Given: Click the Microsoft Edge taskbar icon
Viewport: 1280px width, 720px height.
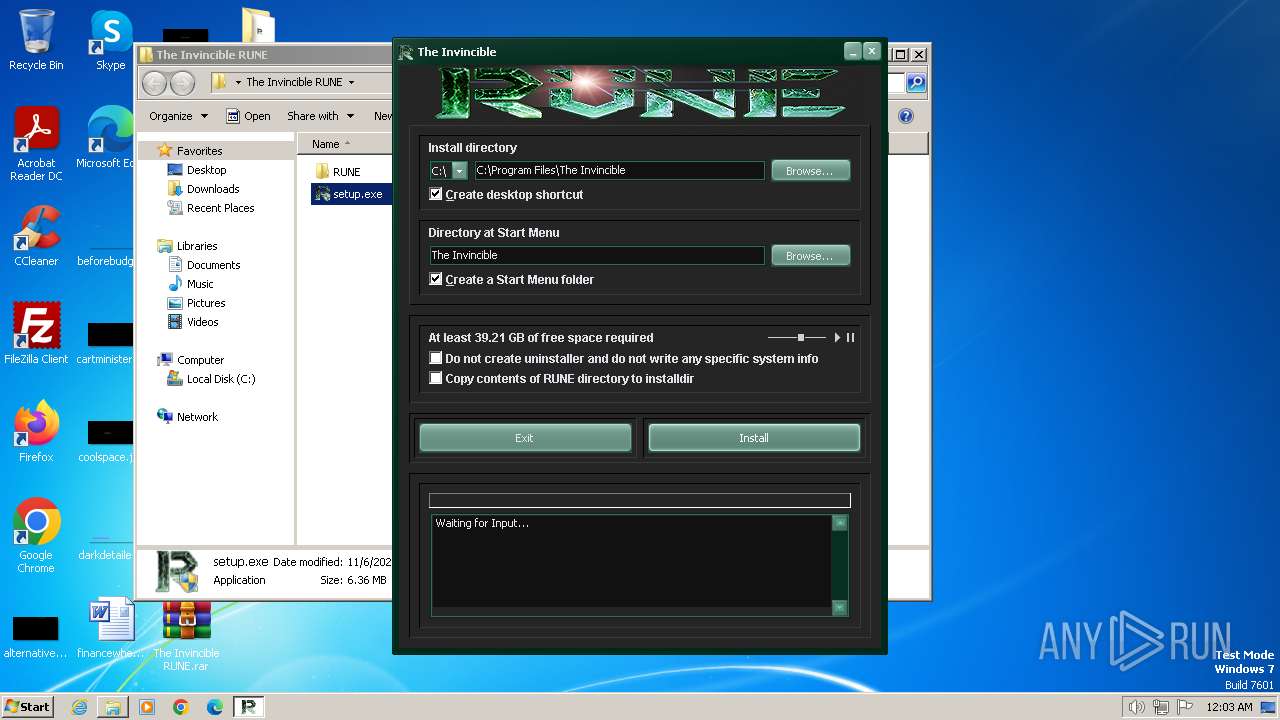Looking at the screenshot, I should pyautogui.click(x=215, y=707).
